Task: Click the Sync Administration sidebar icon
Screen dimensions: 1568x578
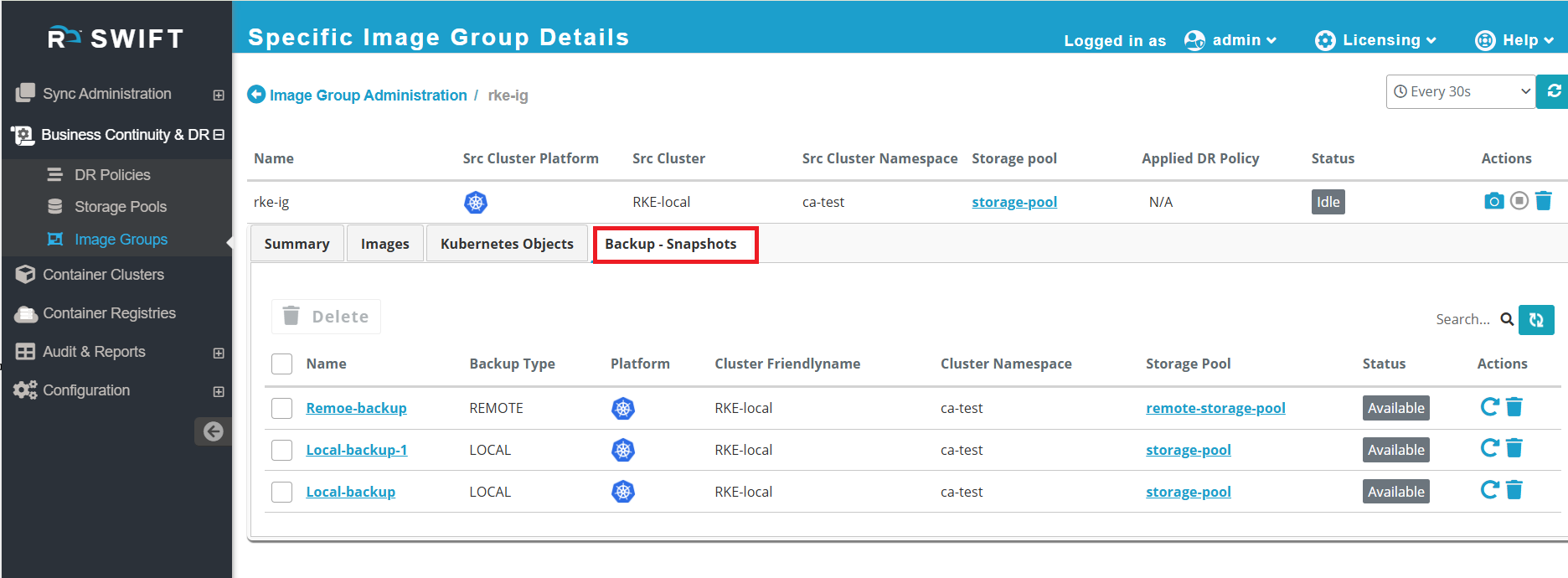Action: click(x=25, y=93)
